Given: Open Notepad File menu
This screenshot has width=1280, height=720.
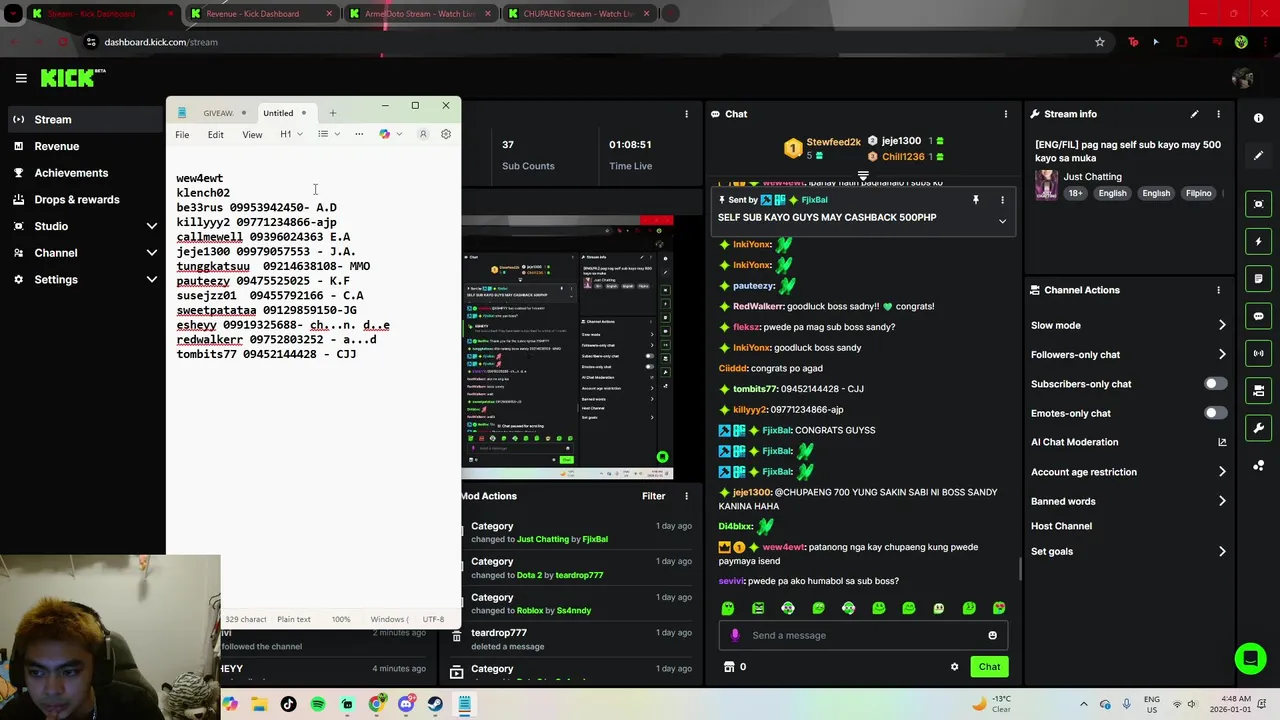Looking at the screenshot, I should tap(182, 134).
